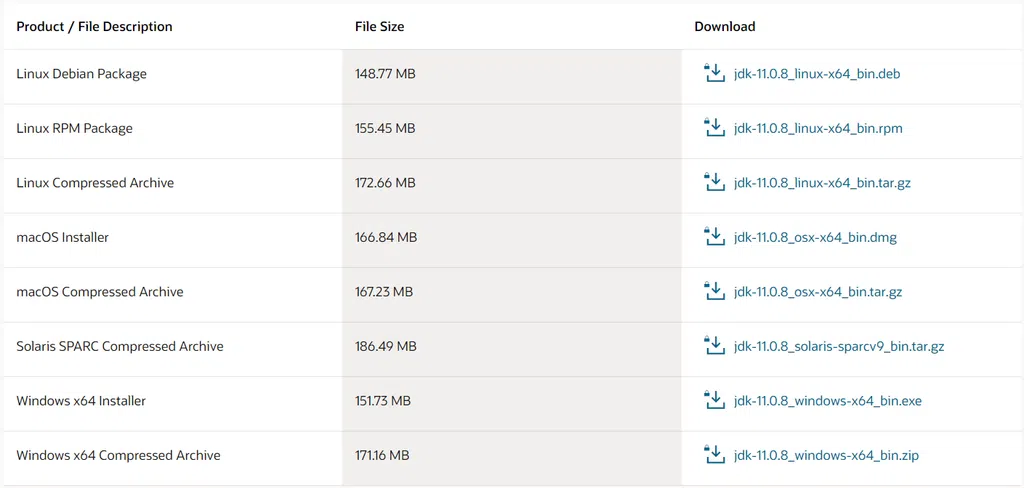Click download icon for Windows exe installer

(x=714, y=400)
